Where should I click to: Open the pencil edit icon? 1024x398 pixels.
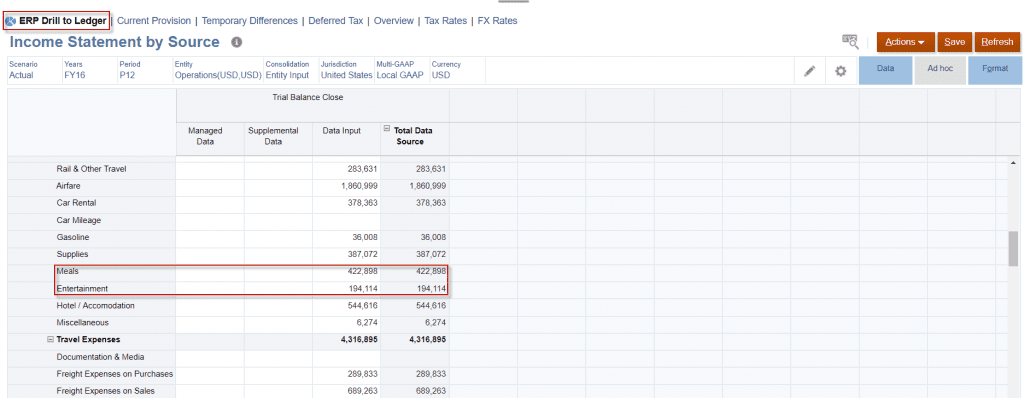(809, 71)
